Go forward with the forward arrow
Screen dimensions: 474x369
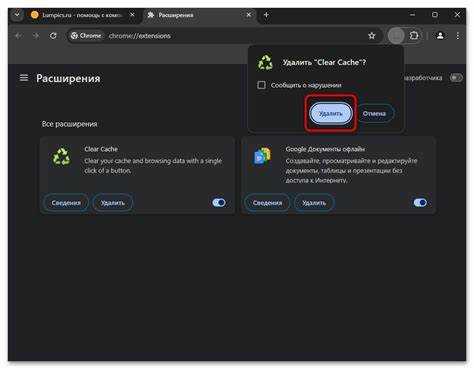coord(36,36)
